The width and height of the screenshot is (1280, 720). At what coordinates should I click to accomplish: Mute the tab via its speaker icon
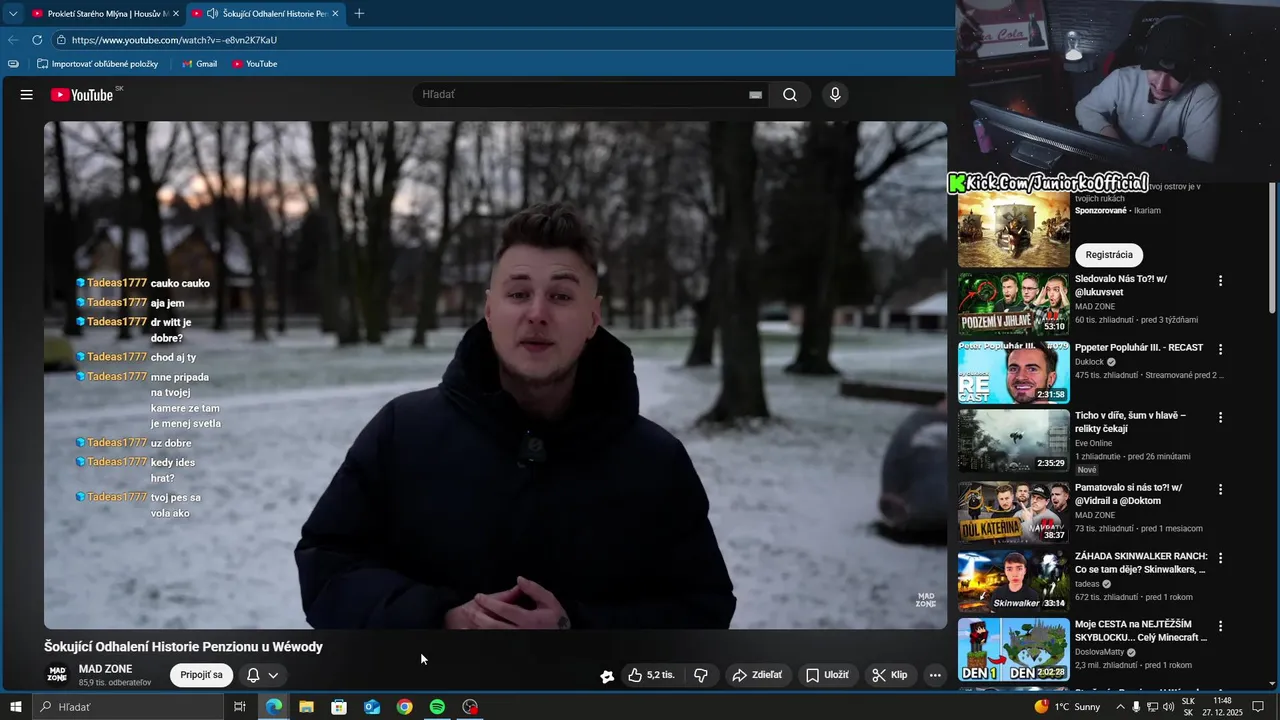click(x=213, y=14)
